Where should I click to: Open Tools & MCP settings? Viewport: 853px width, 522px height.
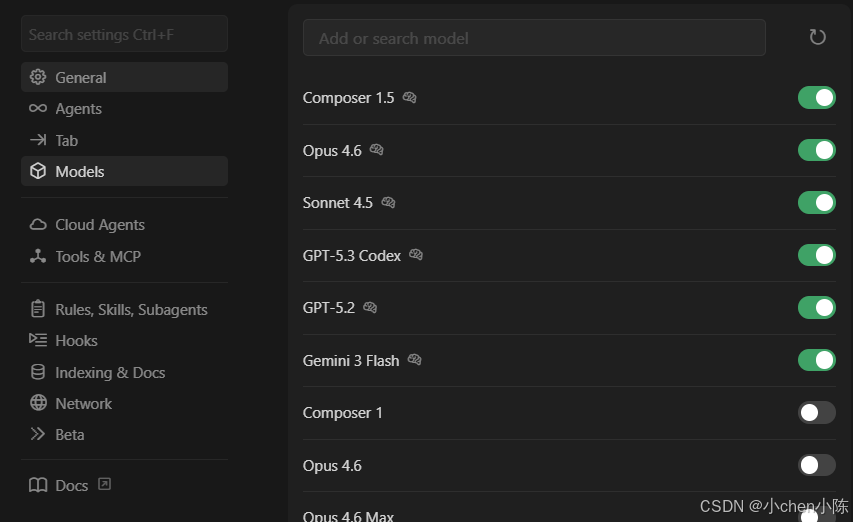pos(124,256)
